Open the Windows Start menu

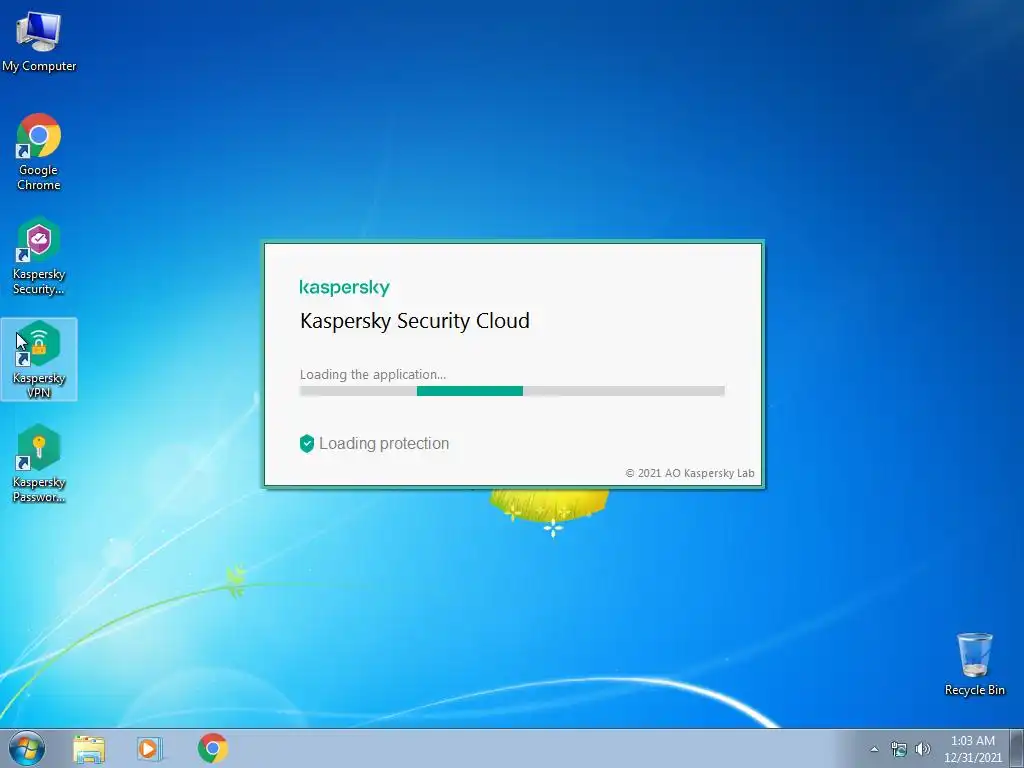click(x=27, y=748)
